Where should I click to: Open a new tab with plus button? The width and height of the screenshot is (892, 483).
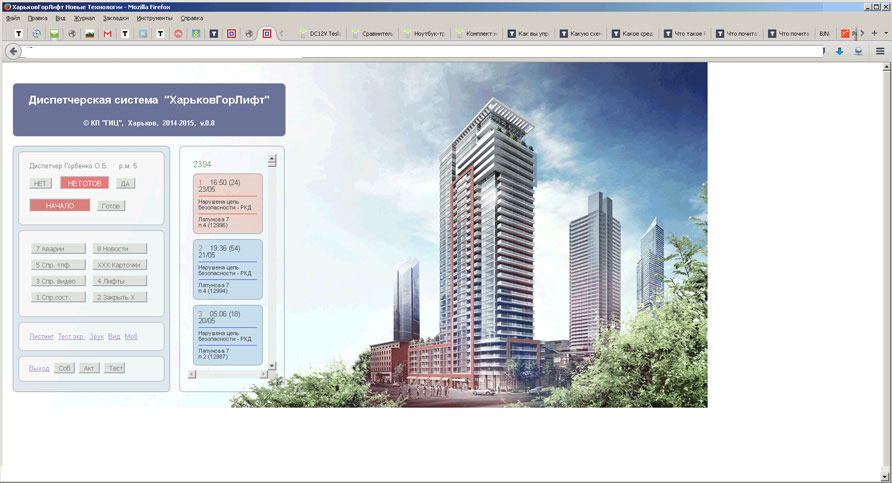click(x=873, y=33)
